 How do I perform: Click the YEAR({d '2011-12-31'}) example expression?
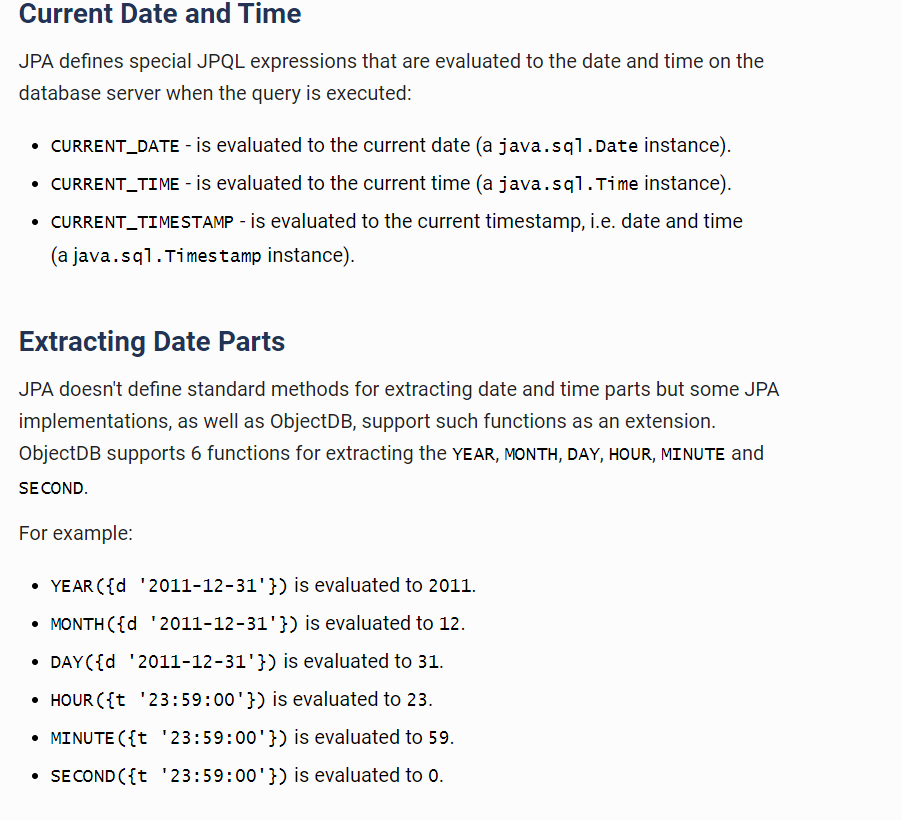point(168,586)
